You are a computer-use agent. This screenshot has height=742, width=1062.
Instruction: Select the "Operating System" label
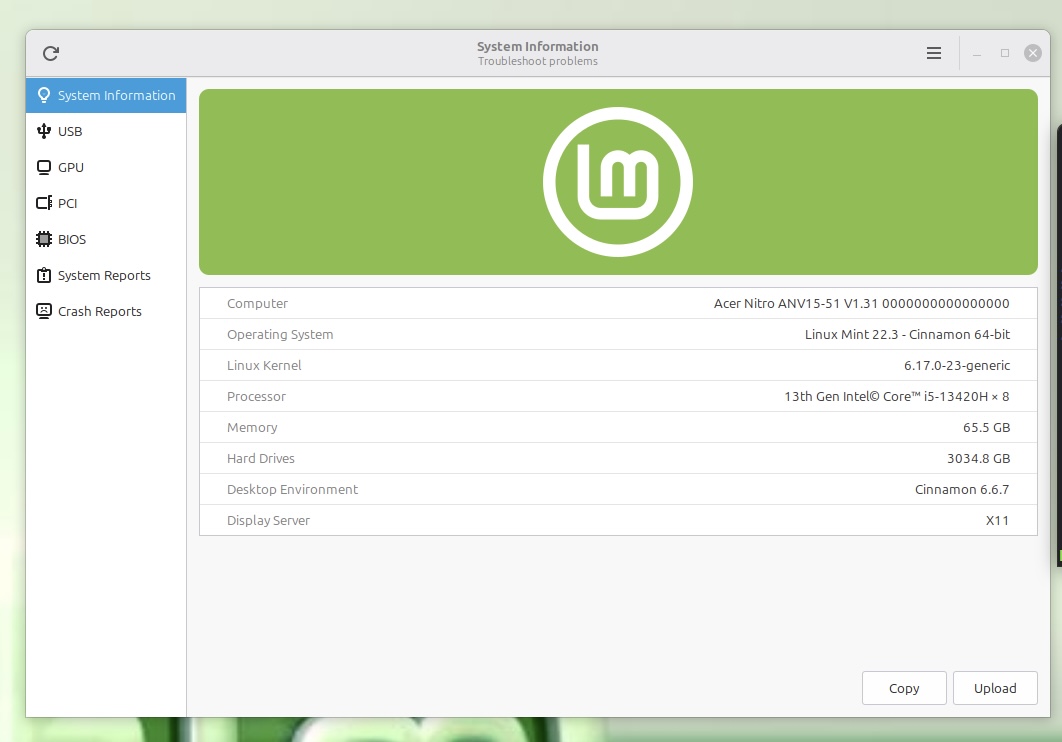point(280,334)
